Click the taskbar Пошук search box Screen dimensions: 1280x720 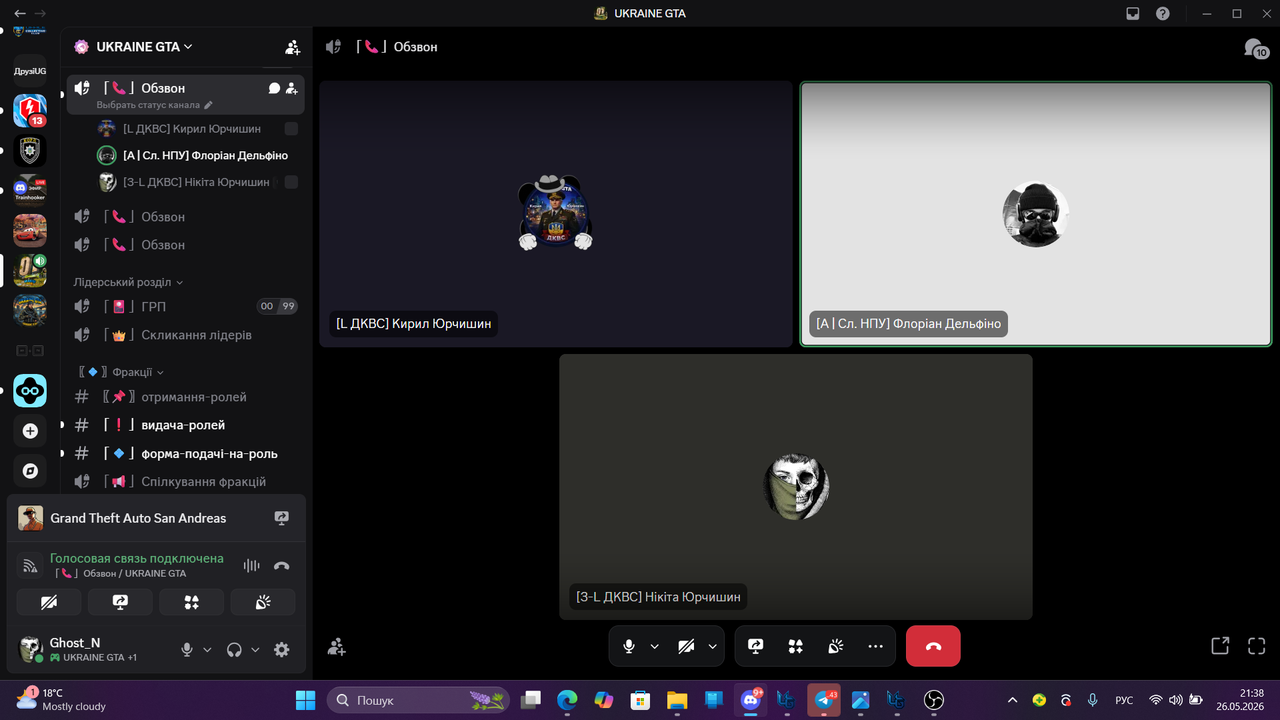click(x=418, y=700)
